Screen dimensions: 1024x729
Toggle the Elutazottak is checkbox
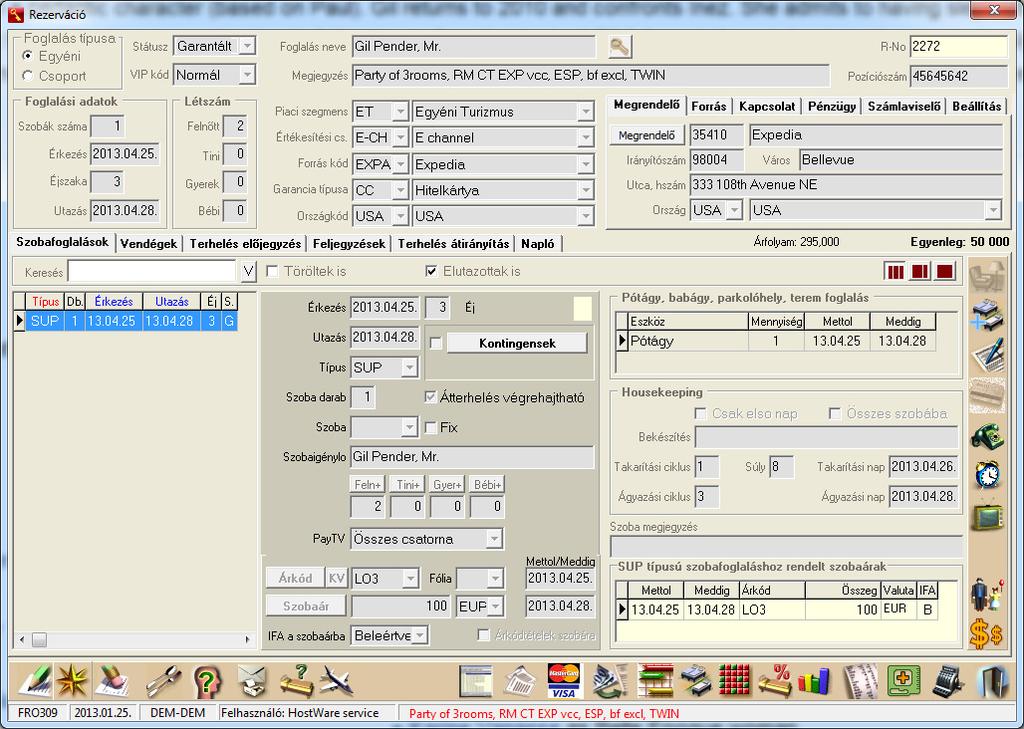pyautogui.click(x=431, y=271)
